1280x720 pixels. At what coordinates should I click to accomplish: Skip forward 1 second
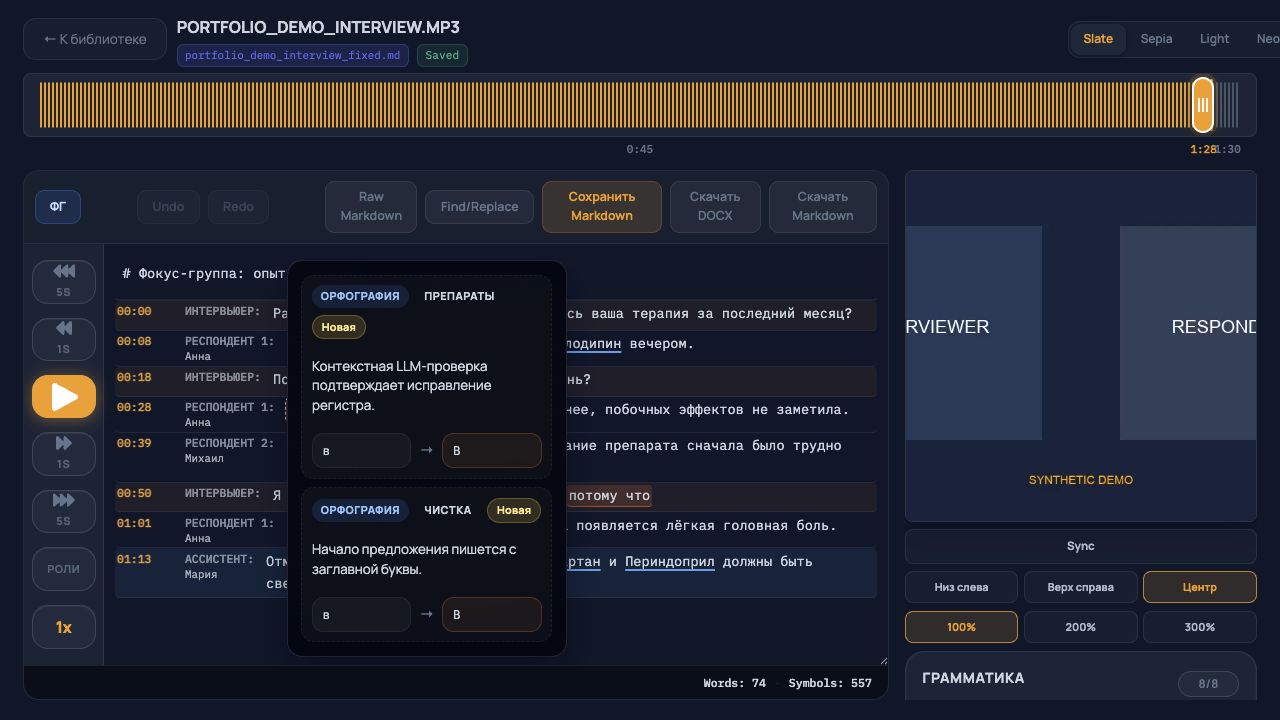(64, 453)
